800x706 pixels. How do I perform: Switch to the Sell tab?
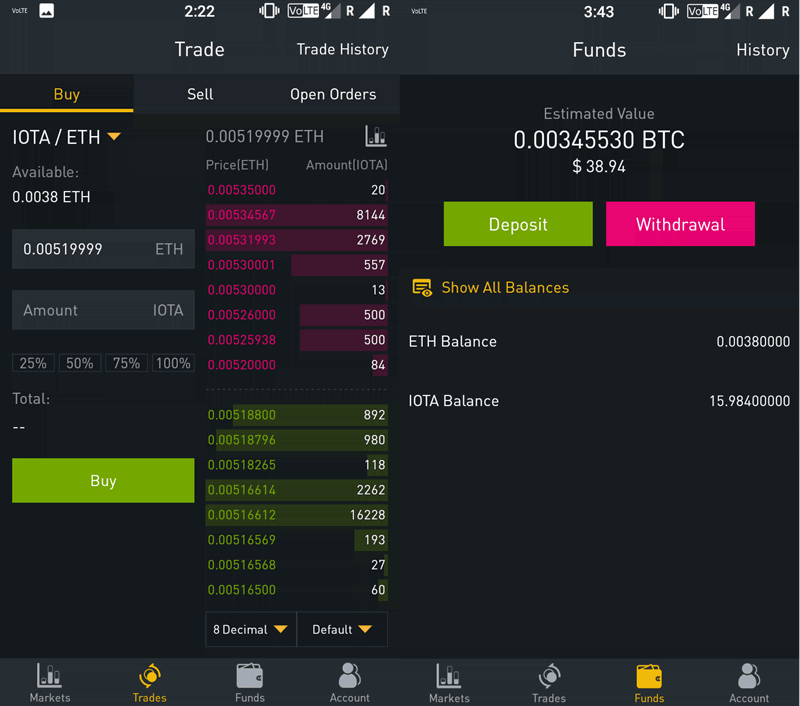tap(200, 94)
